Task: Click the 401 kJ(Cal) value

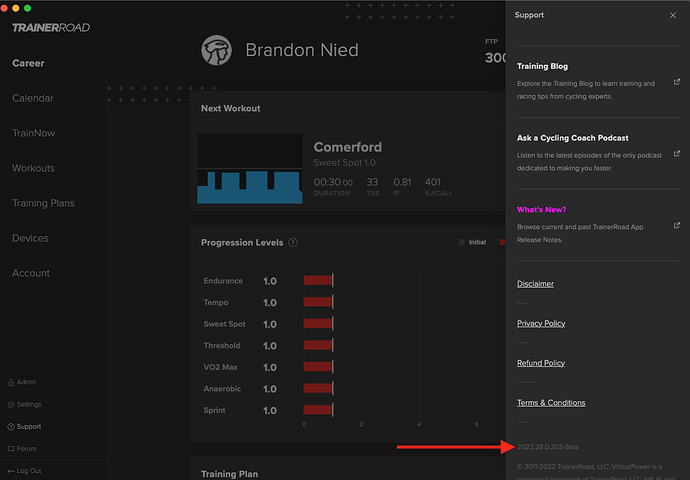Action: (x=433, y=182)
